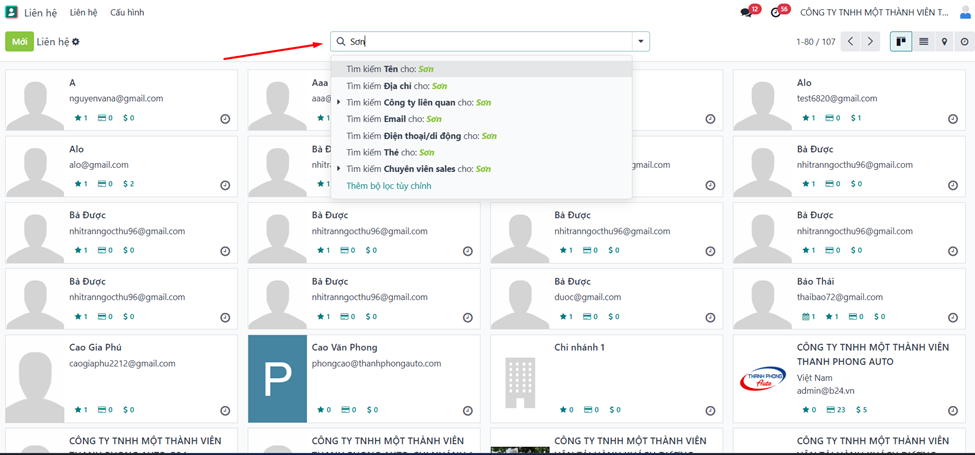Open the user avatar menu
Image resolution: width=975 pixels, height=455 pixels.
964,13
